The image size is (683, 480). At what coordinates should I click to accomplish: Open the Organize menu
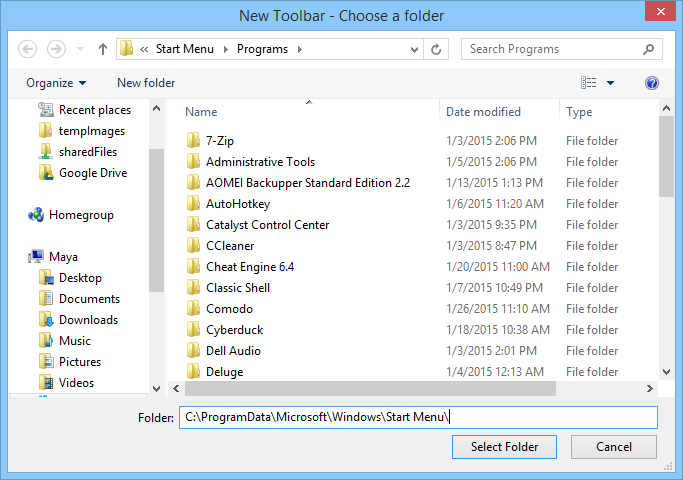(x=56, y=83)
